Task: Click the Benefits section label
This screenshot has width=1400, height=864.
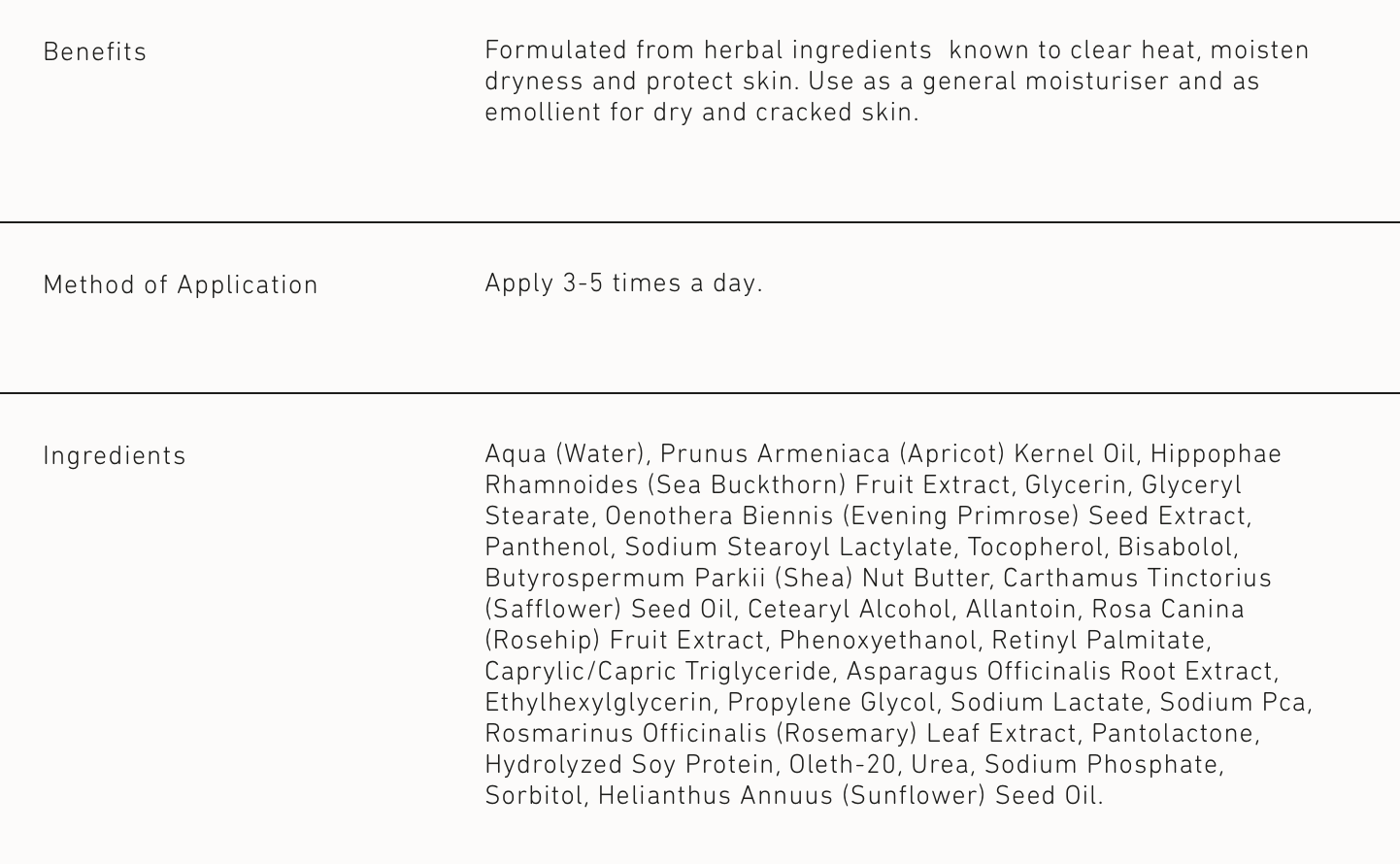Action: [94, 52]
